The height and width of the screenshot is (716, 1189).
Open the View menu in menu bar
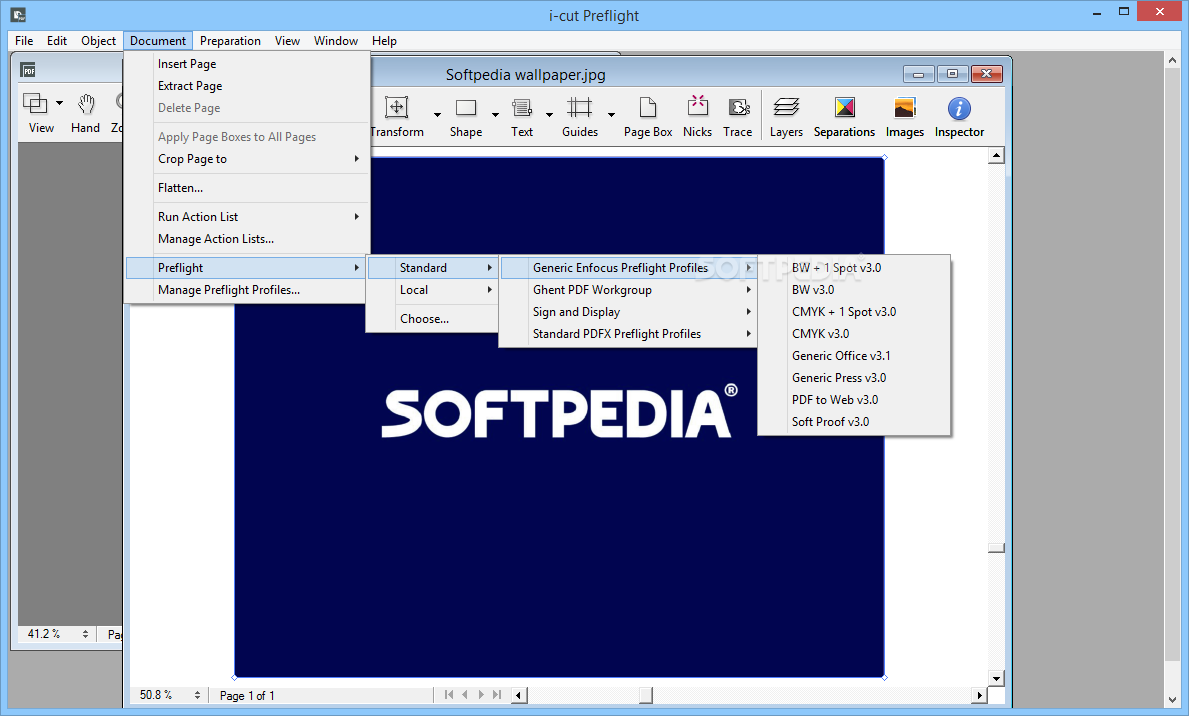(287, 41)
